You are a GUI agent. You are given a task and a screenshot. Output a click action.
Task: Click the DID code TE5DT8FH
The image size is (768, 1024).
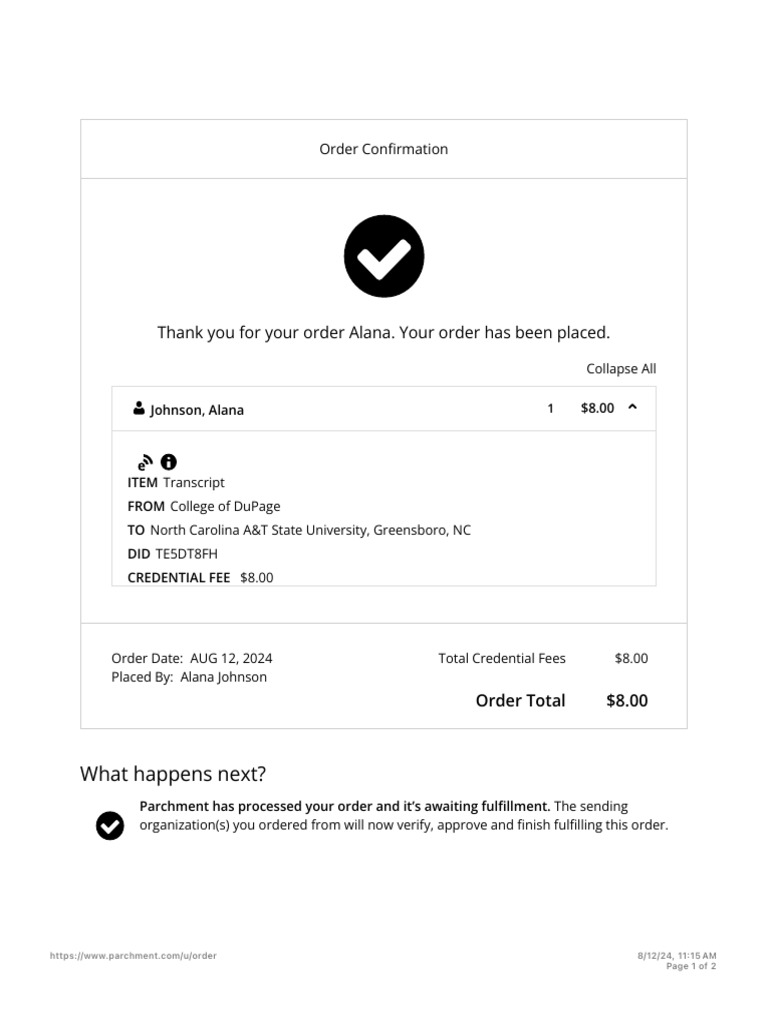187,554
